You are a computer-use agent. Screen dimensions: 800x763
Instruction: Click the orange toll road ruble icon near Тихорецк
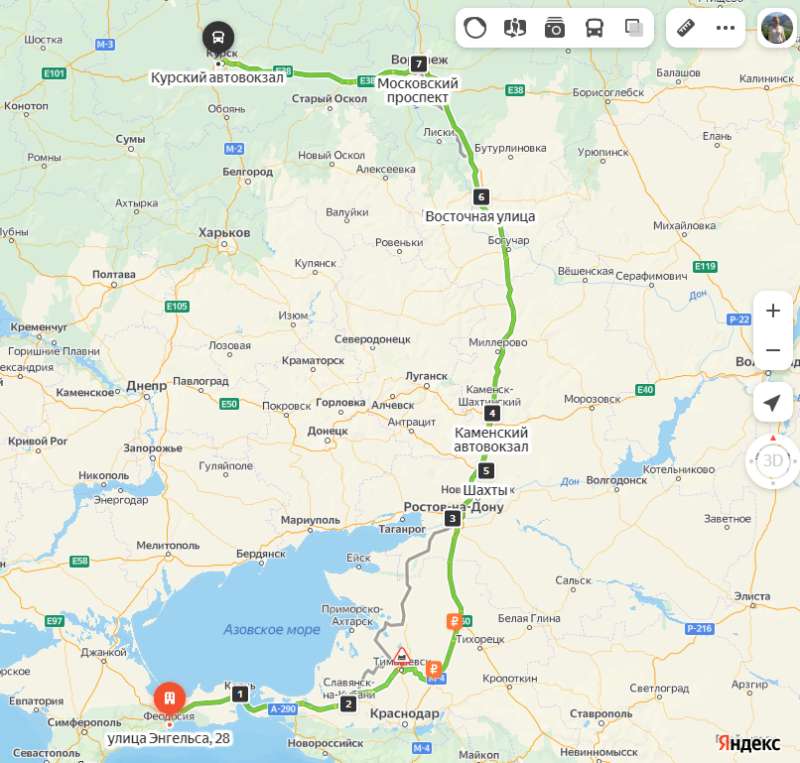coord(454,621)
